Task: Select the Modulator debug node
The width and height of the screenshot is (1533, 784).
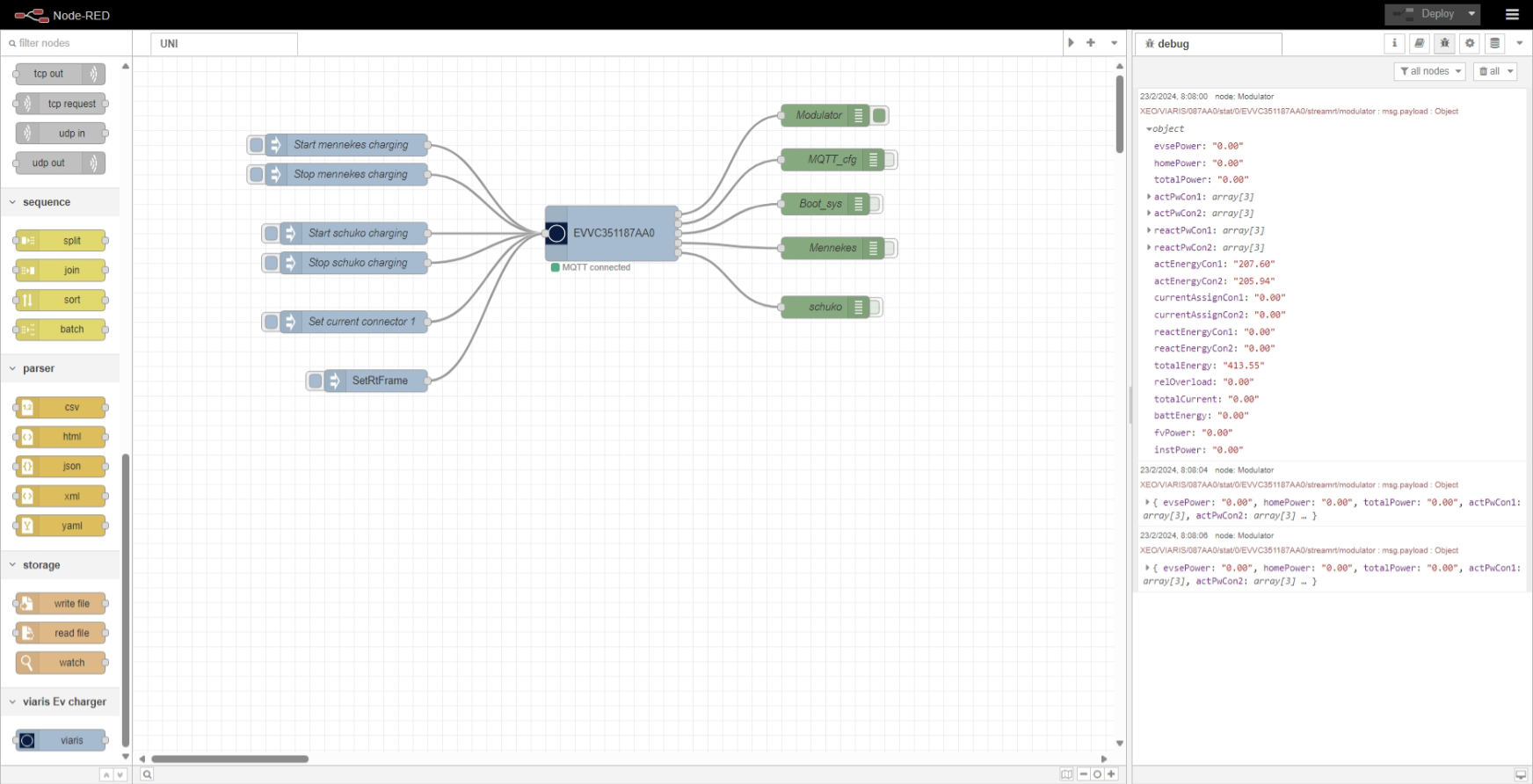Action: coord(825,115)
